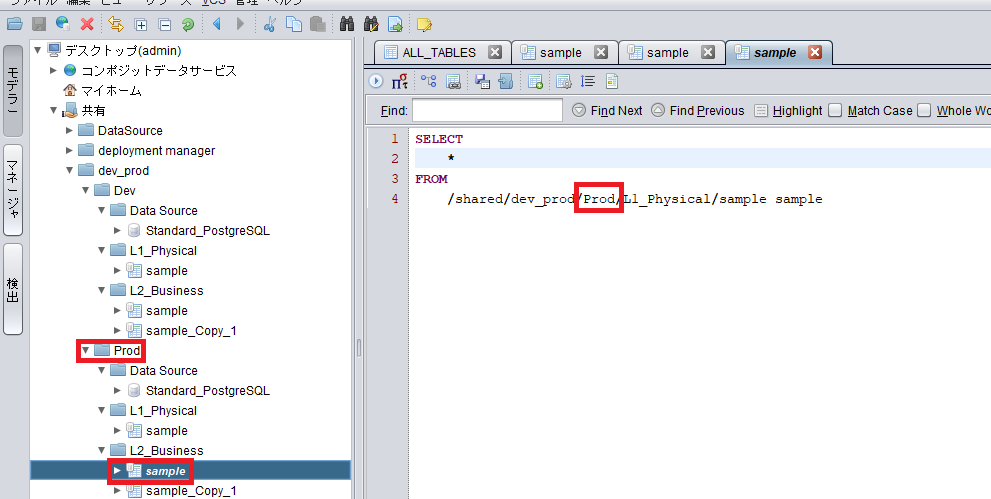The width and height of the screenshot is (991, 499).
Task: Click the node lineage diagram icon
Action: coord(429,81)
